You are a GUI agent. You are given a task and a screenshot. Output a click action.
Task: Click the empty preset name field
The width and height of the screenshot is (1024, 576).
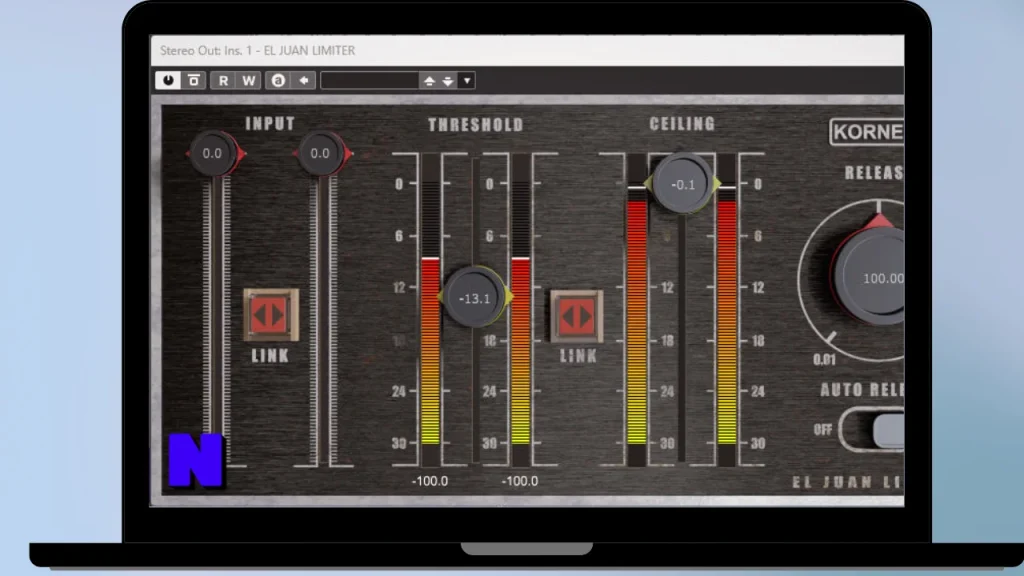[370, 80]
